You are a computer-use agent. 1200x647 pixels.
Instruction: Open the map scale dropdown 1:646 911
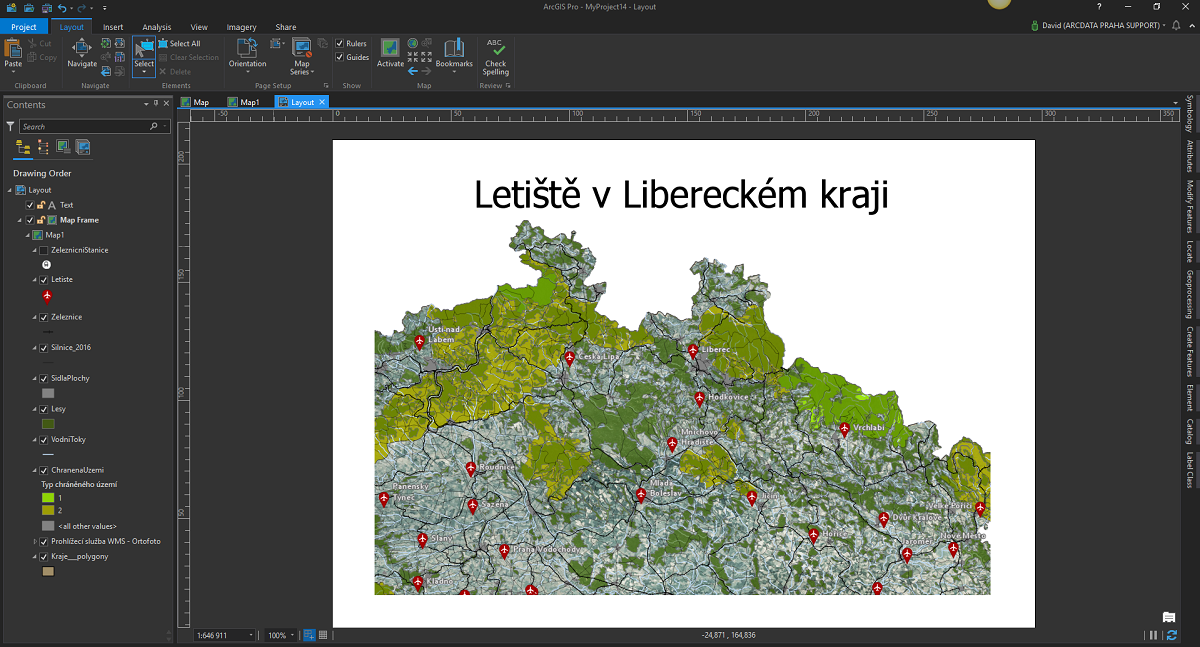click(224, 635)
